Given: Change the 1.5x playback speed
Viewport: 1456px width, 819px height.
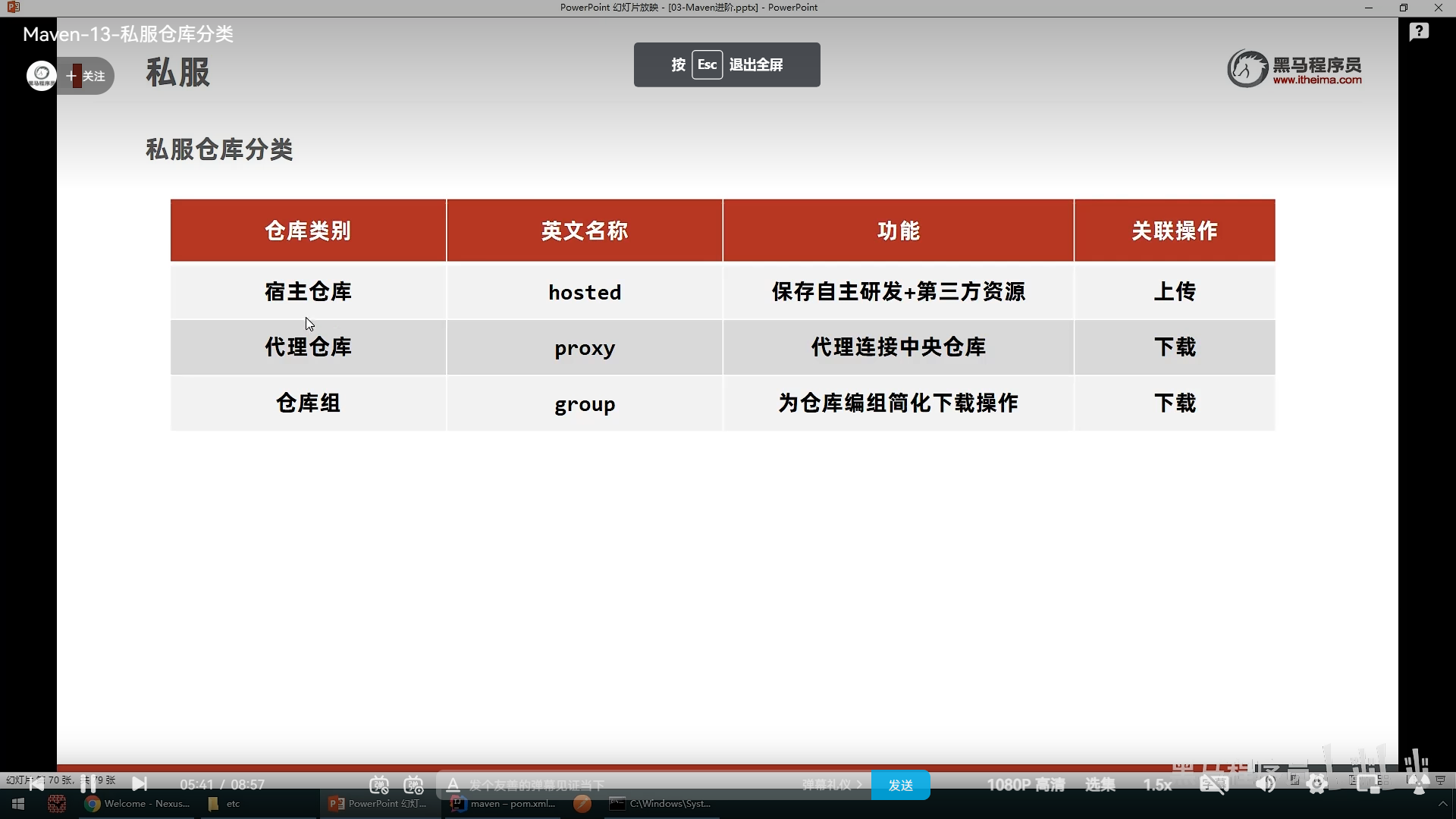Looking at the screenshot, I should 1157,785.
